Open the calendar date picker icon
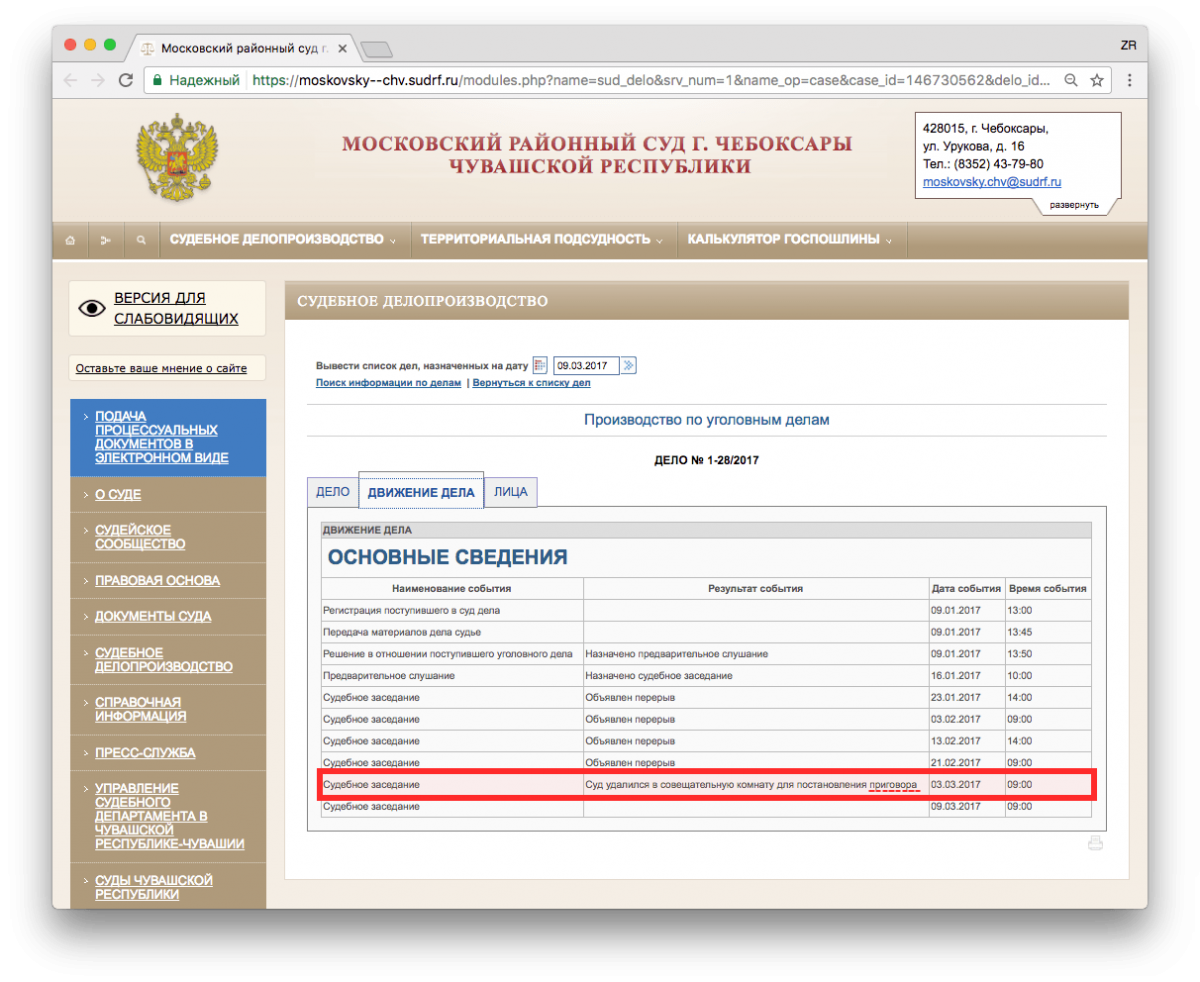This screenshot has width=1200, height=982. (540, 366)
